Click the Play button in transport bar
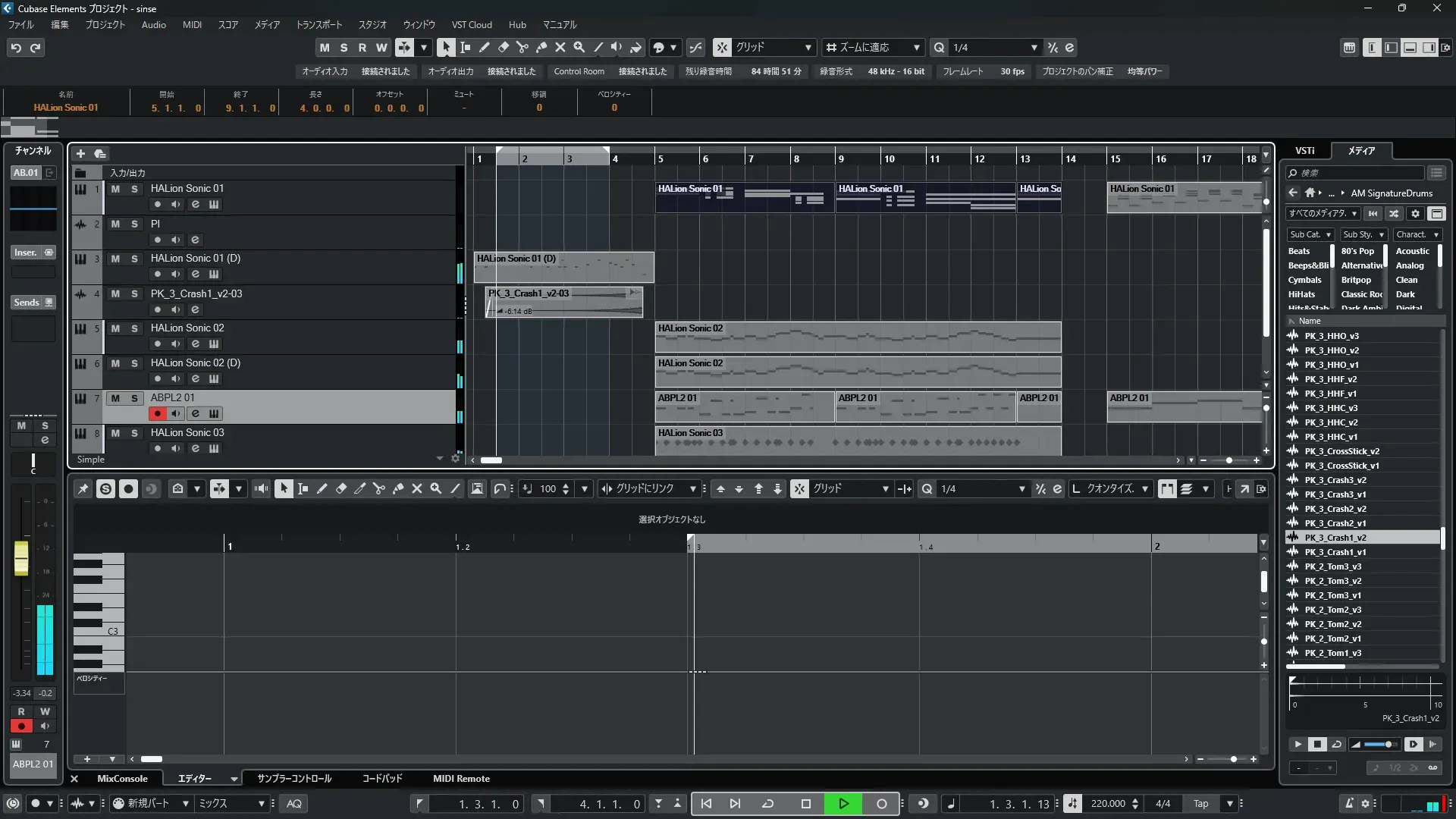Image resolution: width=1456 pixels, height=819 pixels. pos(843,804)
